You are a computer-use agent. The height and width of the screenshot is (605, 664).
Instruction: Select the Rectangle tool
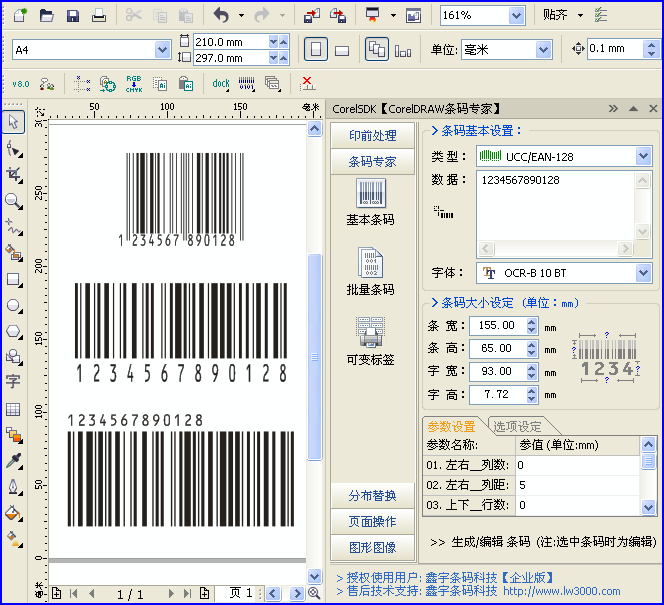click(x=14, y=280)
